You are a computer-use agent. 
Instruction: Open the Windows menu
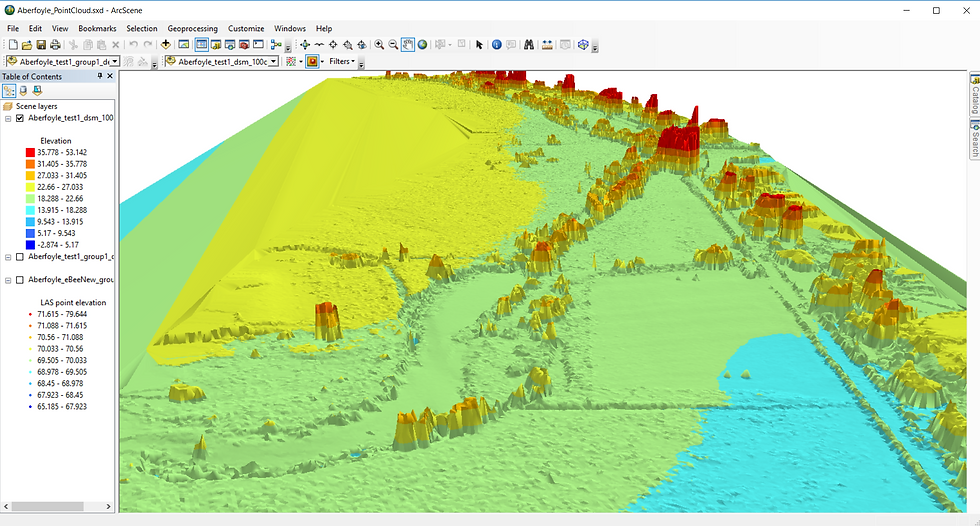(x=290, y=28)
